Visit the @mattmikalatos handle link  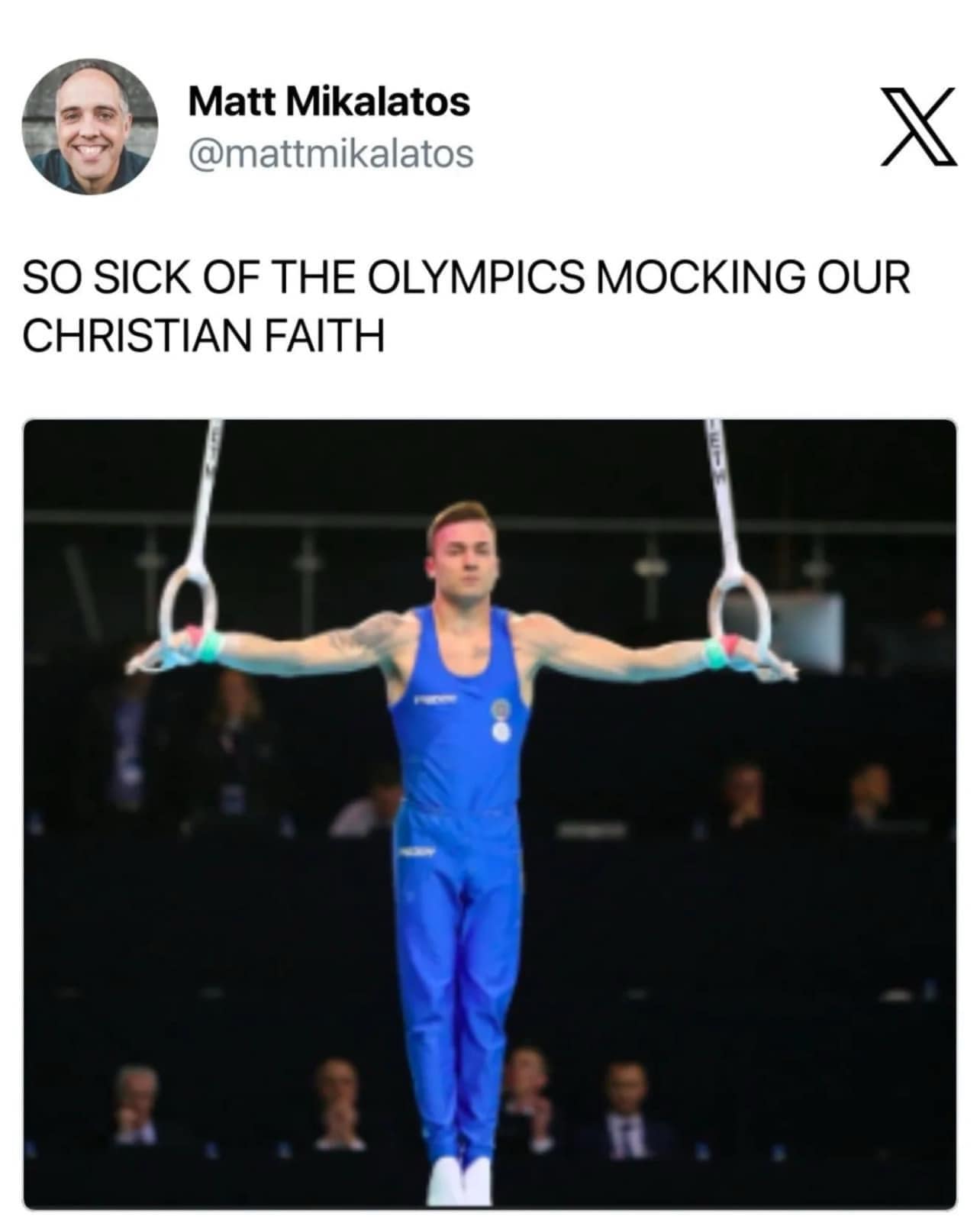pos(330,153)
